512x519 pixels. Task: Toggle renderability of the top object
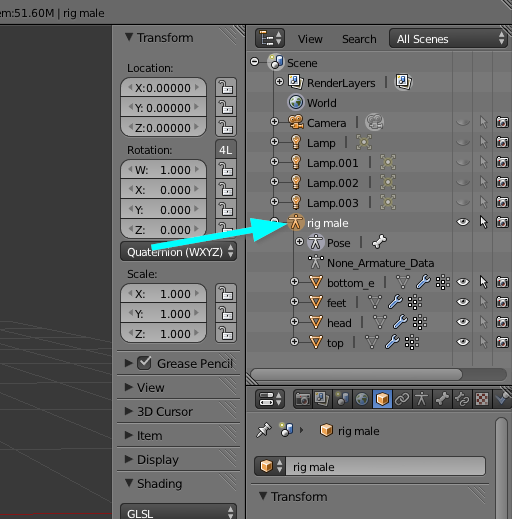[502, 342]
